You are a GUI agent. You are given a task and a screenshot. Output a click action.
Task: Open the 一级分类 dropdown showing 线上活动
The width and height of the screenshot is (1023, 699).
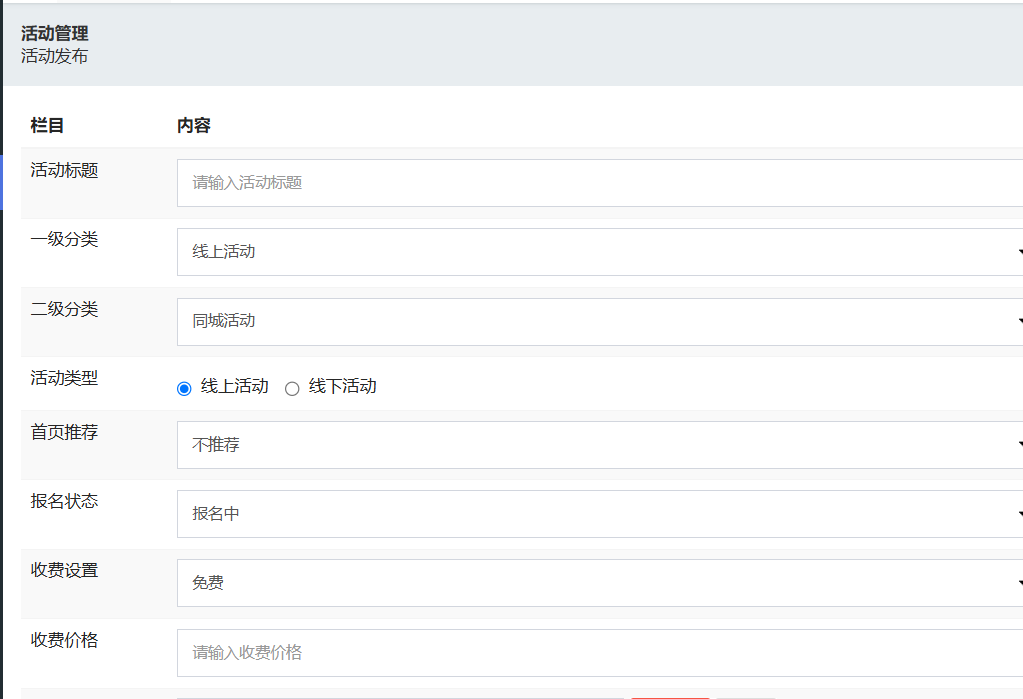click(600, 252)
